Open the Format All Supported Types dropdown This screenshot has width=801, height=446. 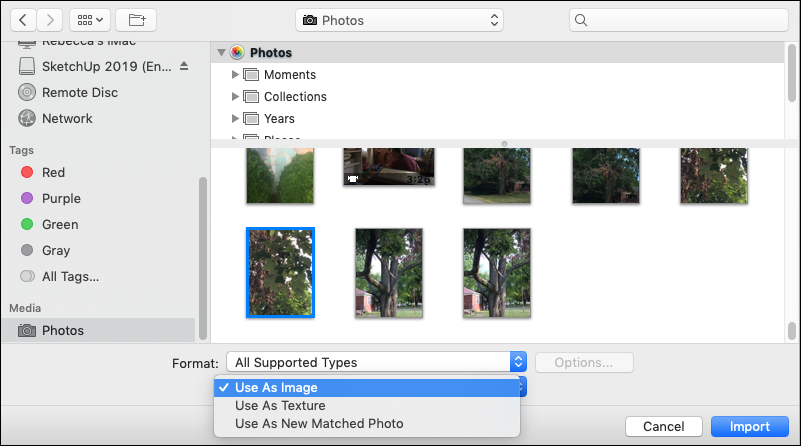(x=376, y=362)
